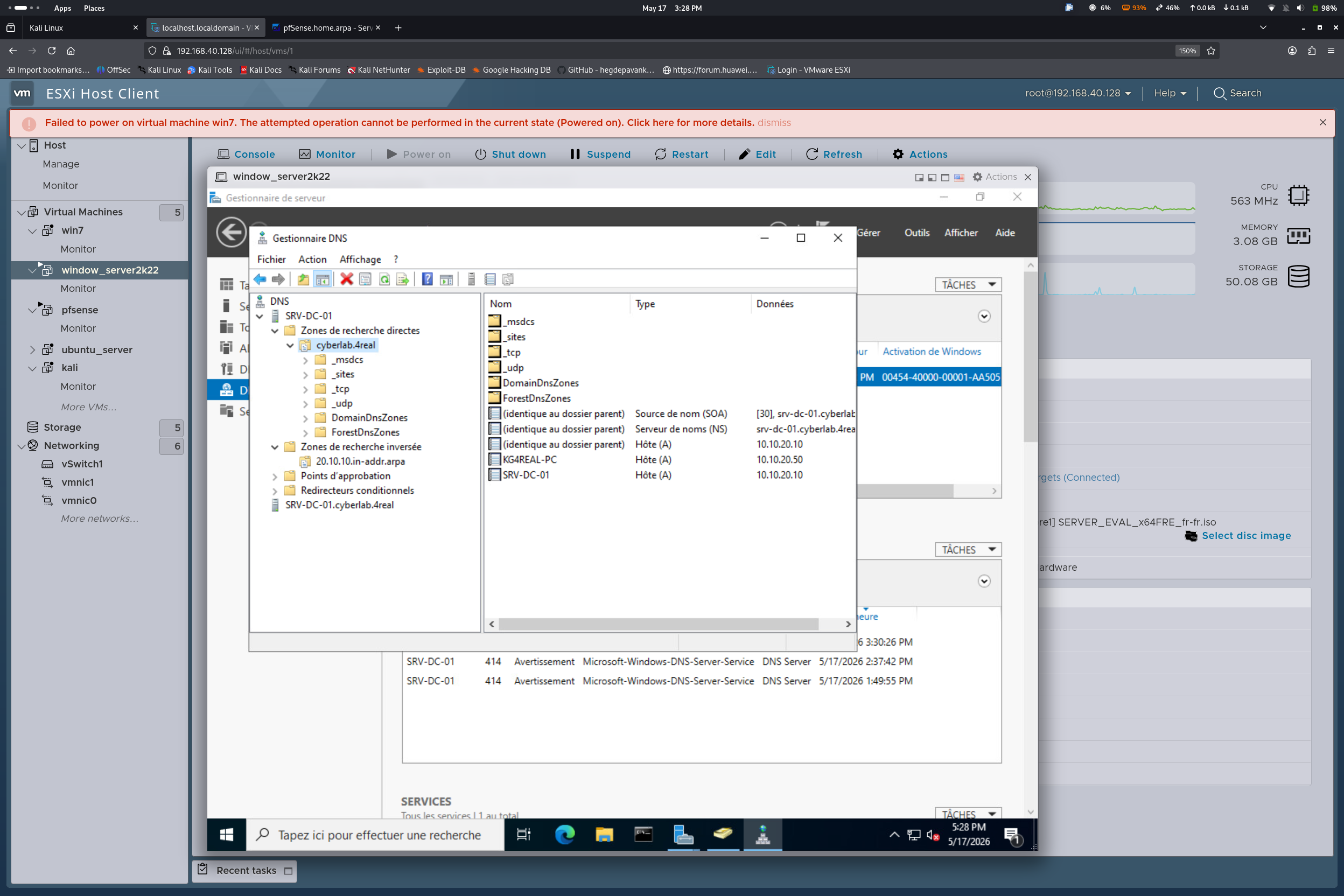Click the Restart VM button
The width and height of the screenshot is (1344, 896).
[682, 155]
